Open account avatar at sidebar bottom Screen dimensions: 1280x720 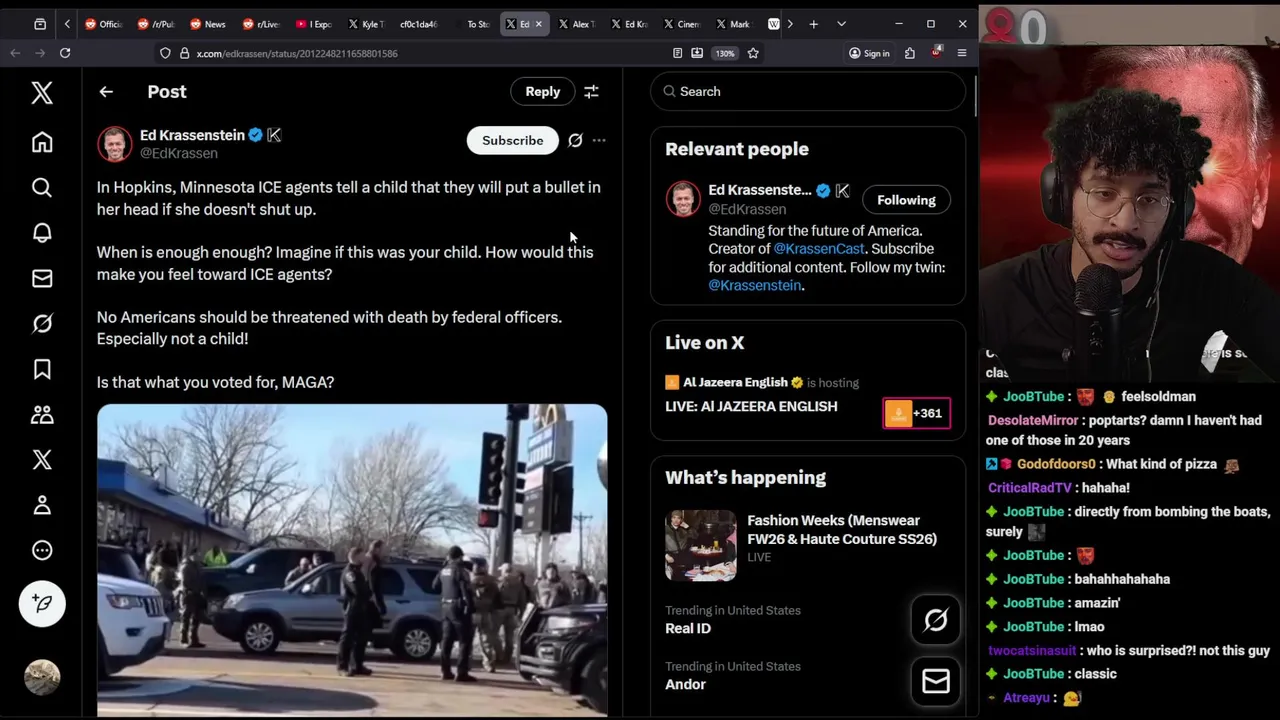coord(42,677)
